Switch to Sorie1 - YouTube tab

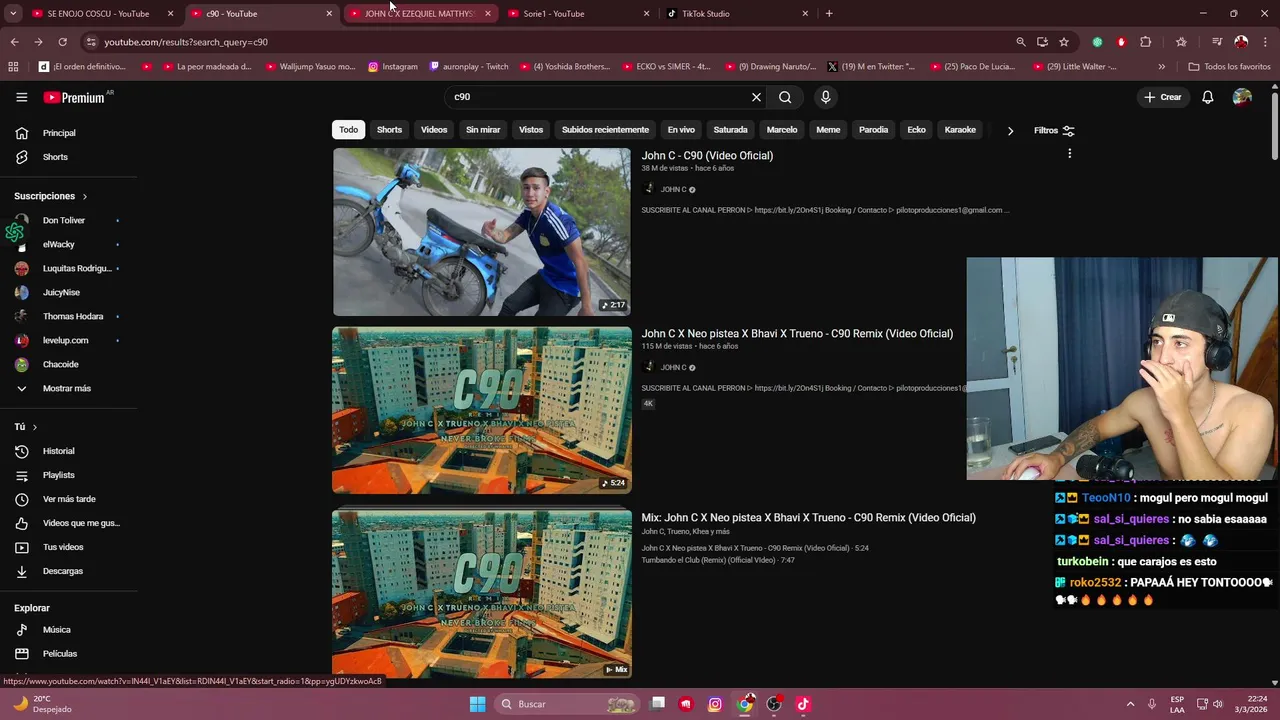(x=580, y=13)
